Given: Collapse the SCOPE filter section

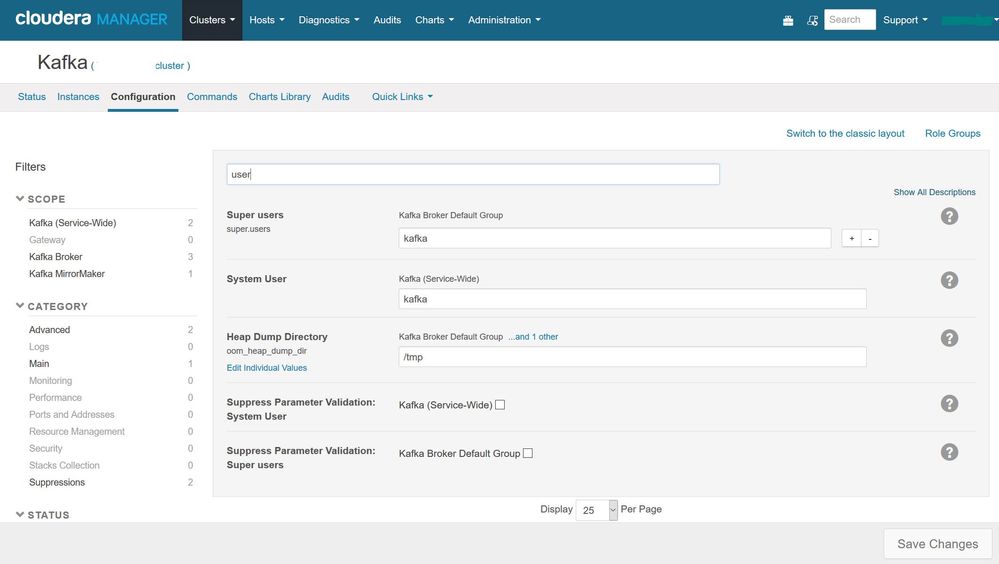Looking at the screenshot, I should 41,199.
